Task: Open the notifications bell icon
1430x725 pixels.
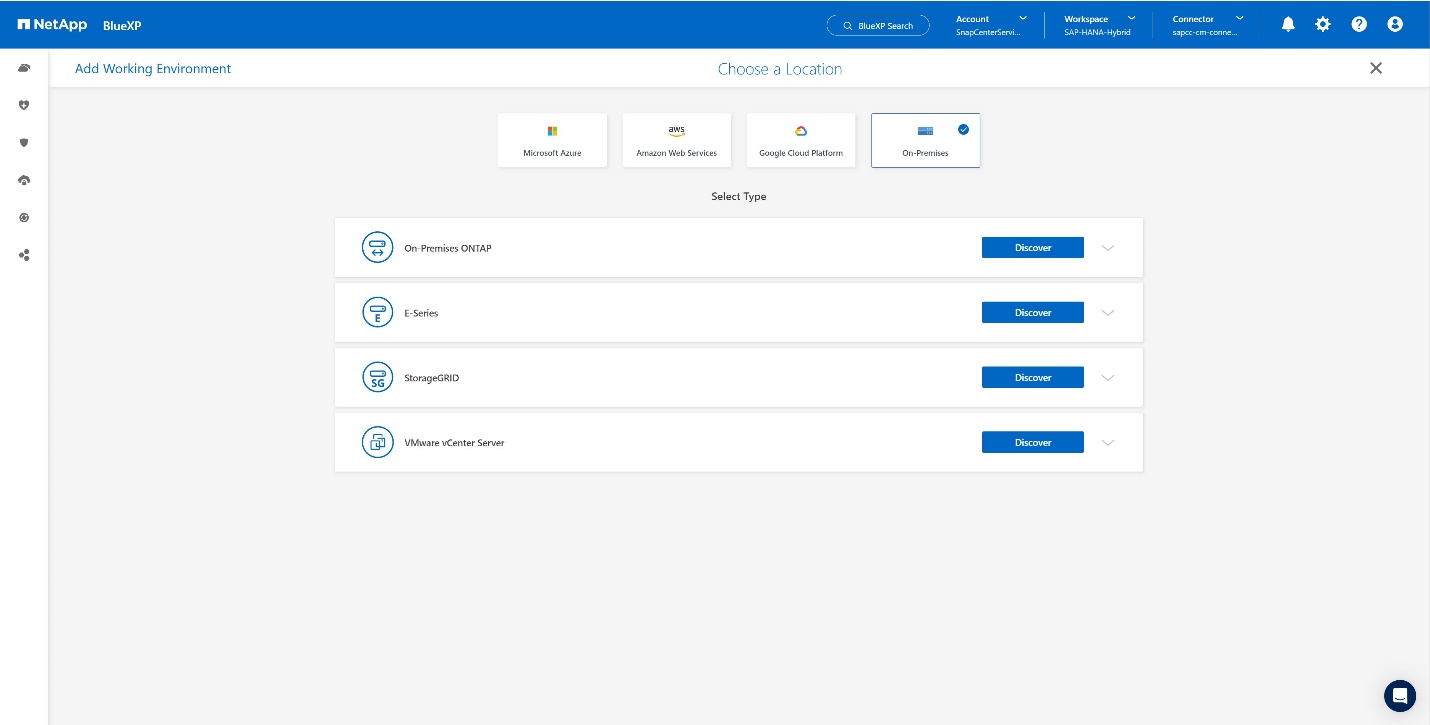Action: coord(1288,24)
